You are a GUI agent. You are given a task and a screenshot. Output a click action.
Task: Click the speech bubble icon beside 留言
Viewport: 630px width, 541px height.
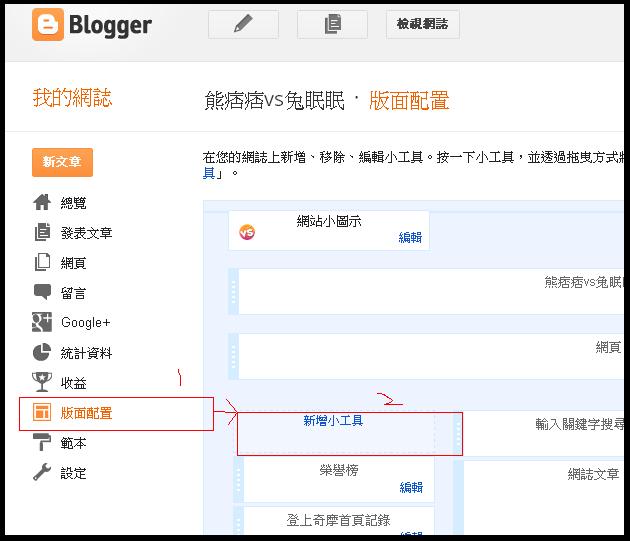click(x=42, y=292)
